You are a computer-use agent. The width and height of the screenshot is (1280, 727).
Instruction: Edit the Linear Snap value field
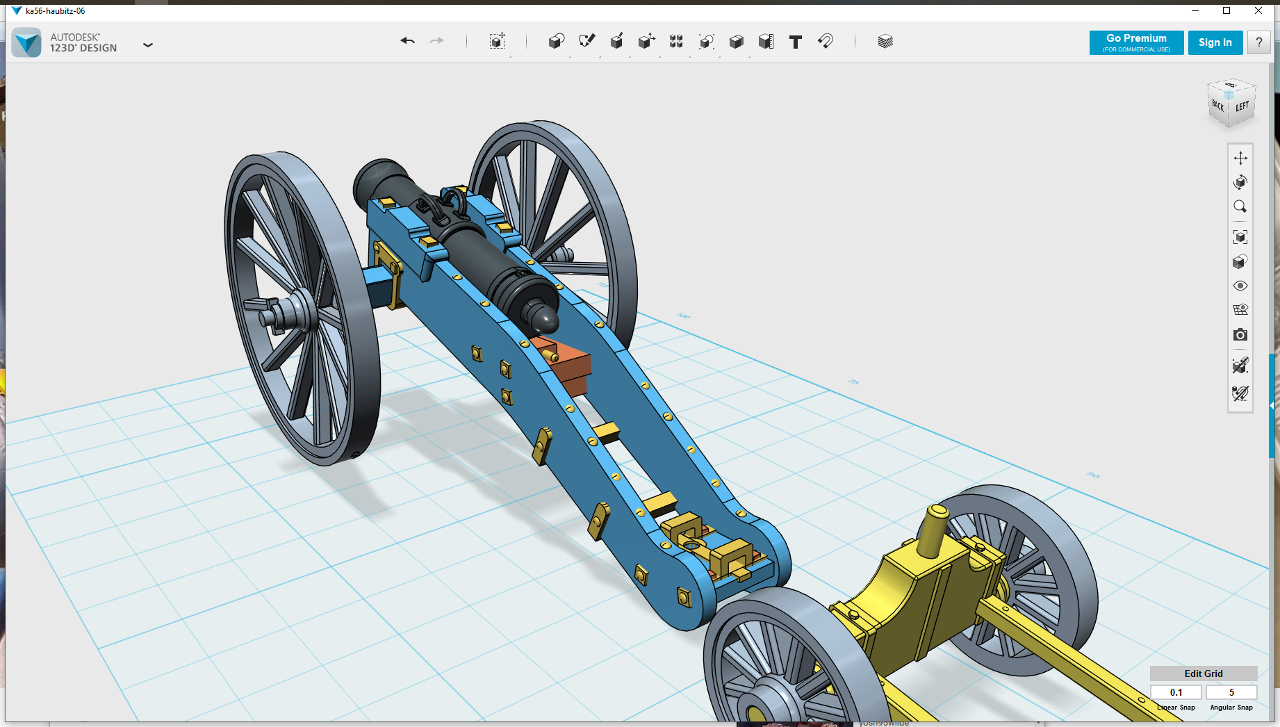click(x=1176, y=693)
